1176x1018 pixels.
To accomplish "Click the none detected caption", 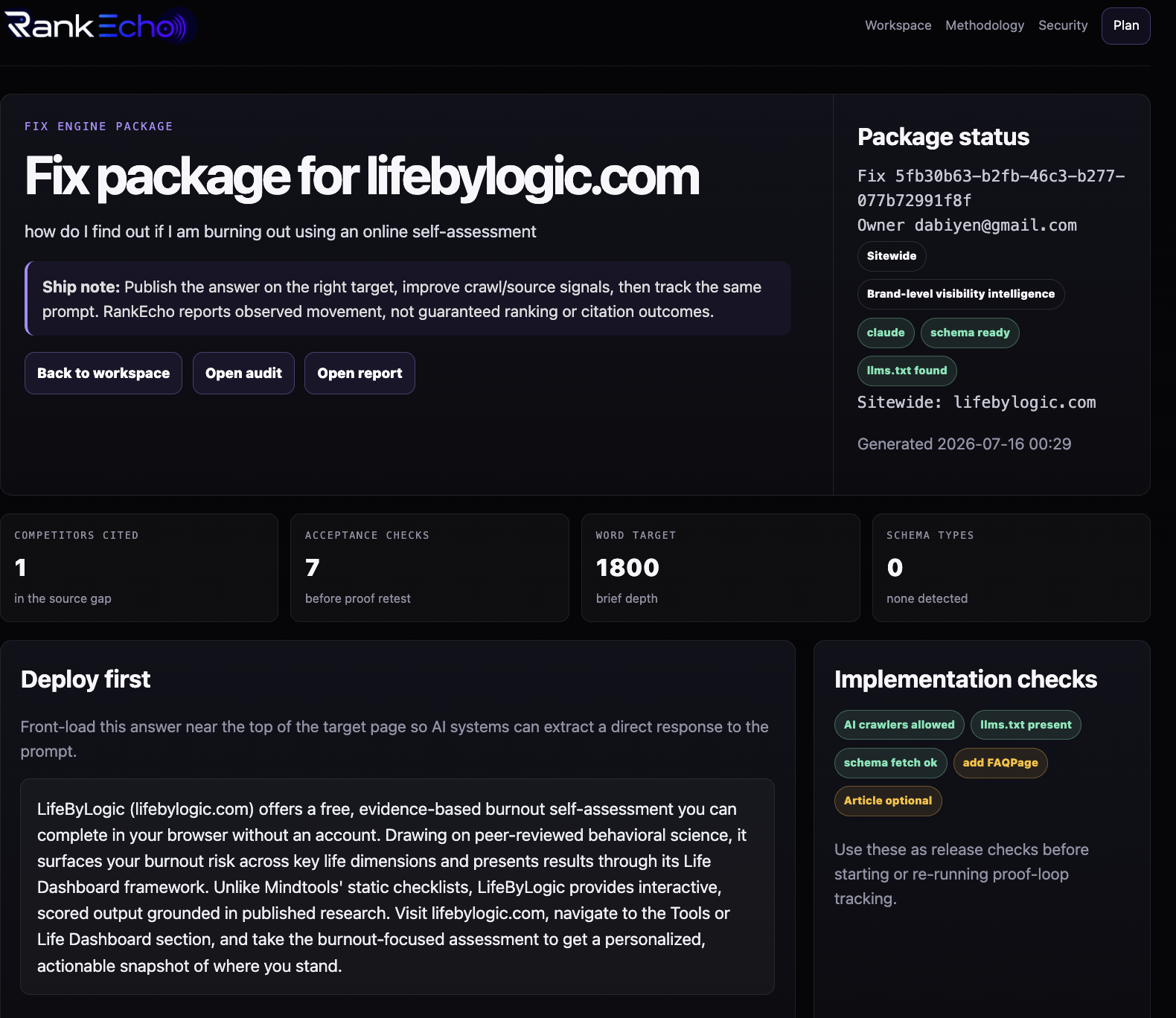I will point(927,598).
